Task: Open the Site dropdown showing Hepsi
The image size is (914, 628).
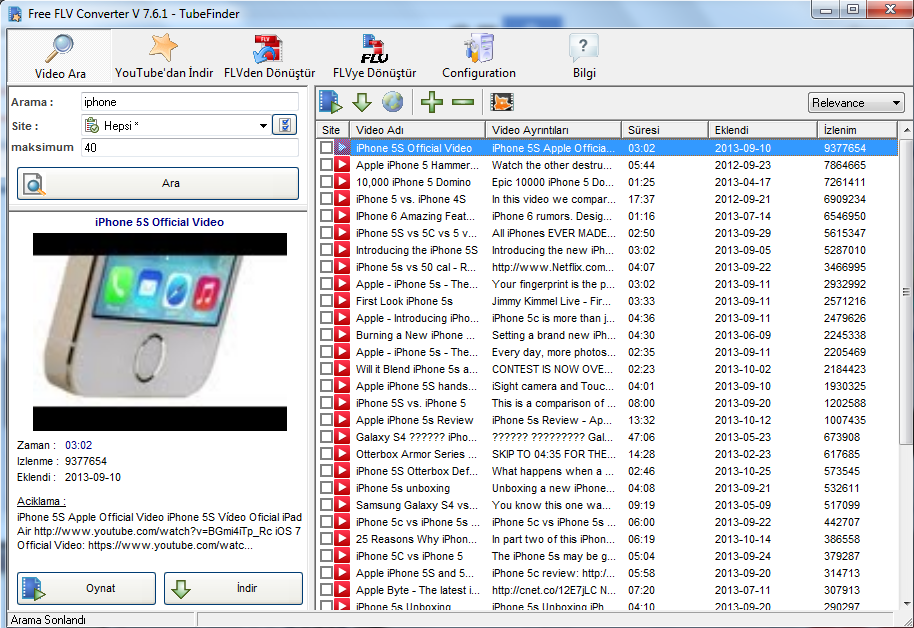Action: [175, 125]
